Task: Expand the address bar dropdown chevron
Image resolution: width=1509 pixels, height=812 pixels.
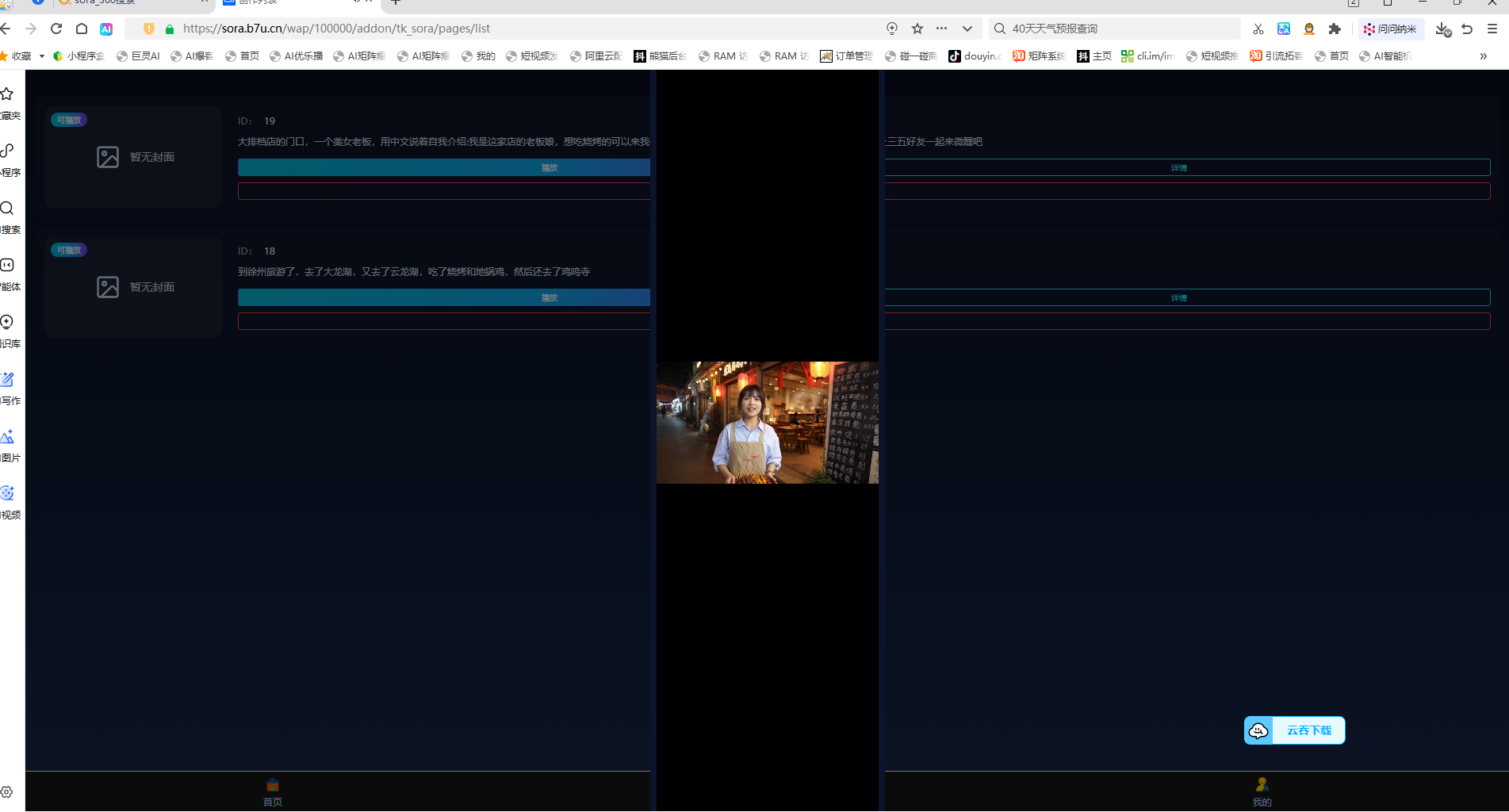Action: [x=967, y=29]
